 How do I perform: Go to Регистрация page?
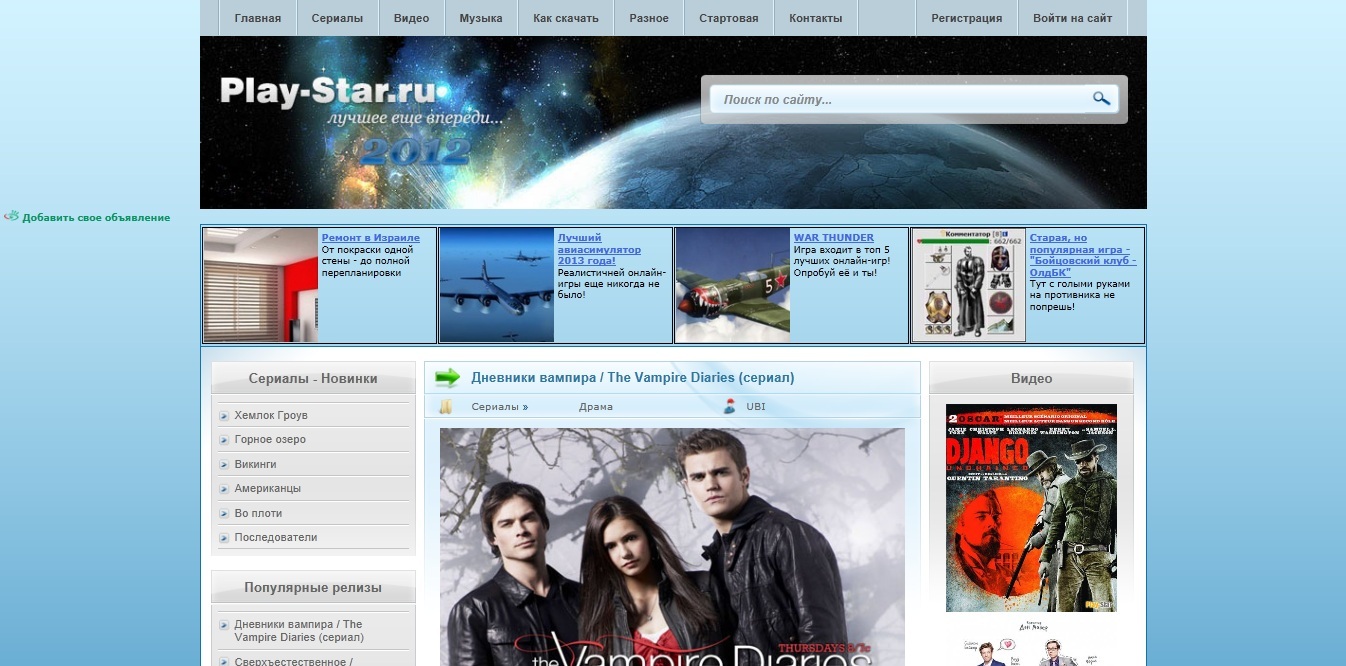[x=967, y=18]
